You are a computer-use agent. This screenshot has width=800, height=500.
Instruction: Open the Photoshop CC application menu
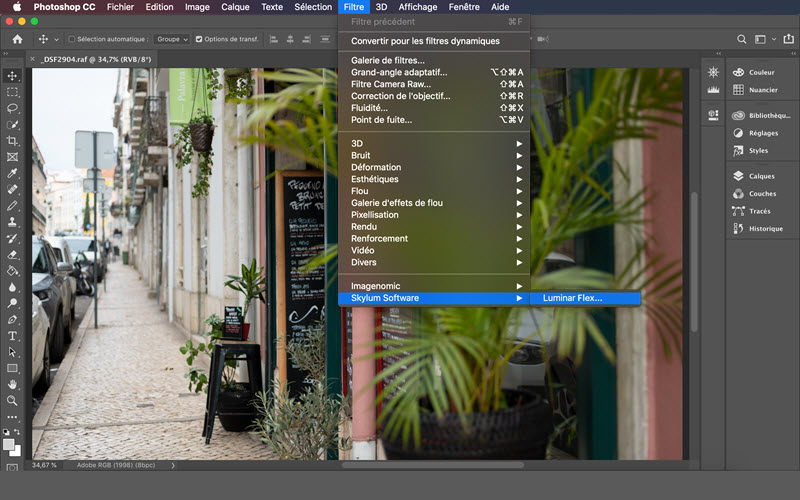[x=64, y=7]
